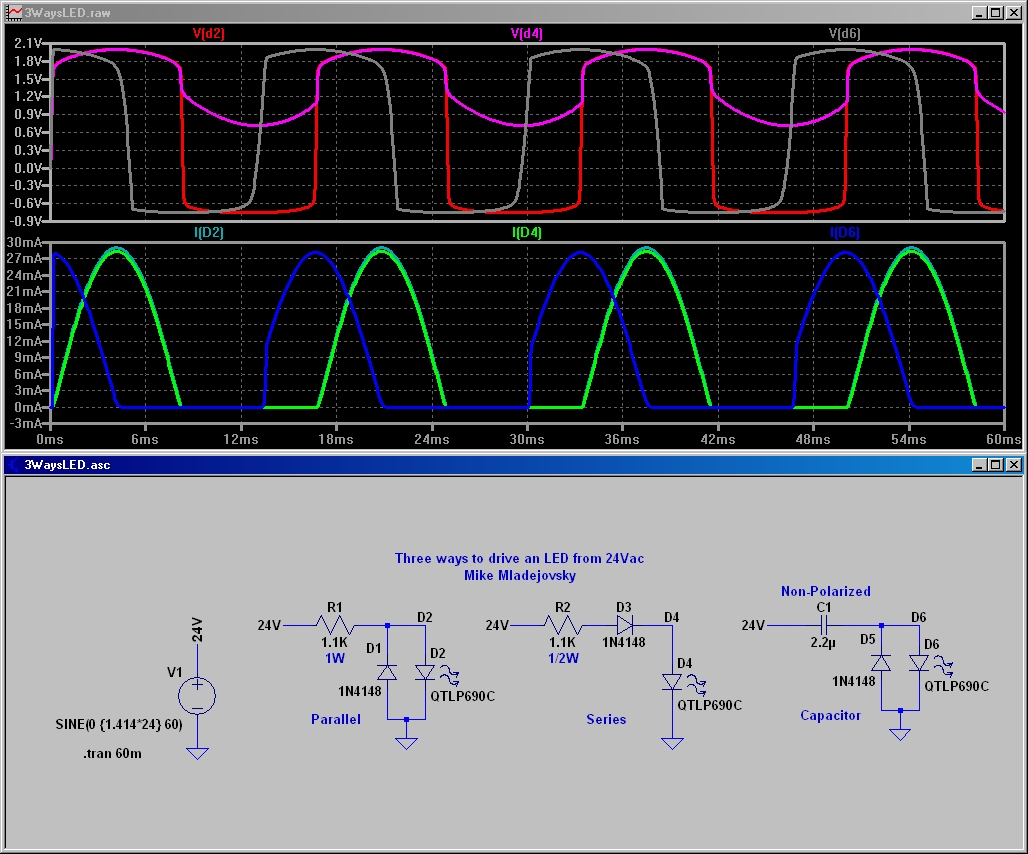Click ground symbol of Parallel circuit
The image size is (1028, 854).
pyautogui.click(x=406, y=744)
